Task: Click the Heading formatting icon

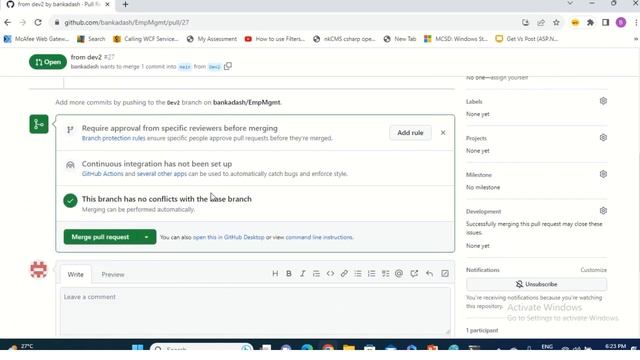Action: pyautogui.click(x=275, y=273)
